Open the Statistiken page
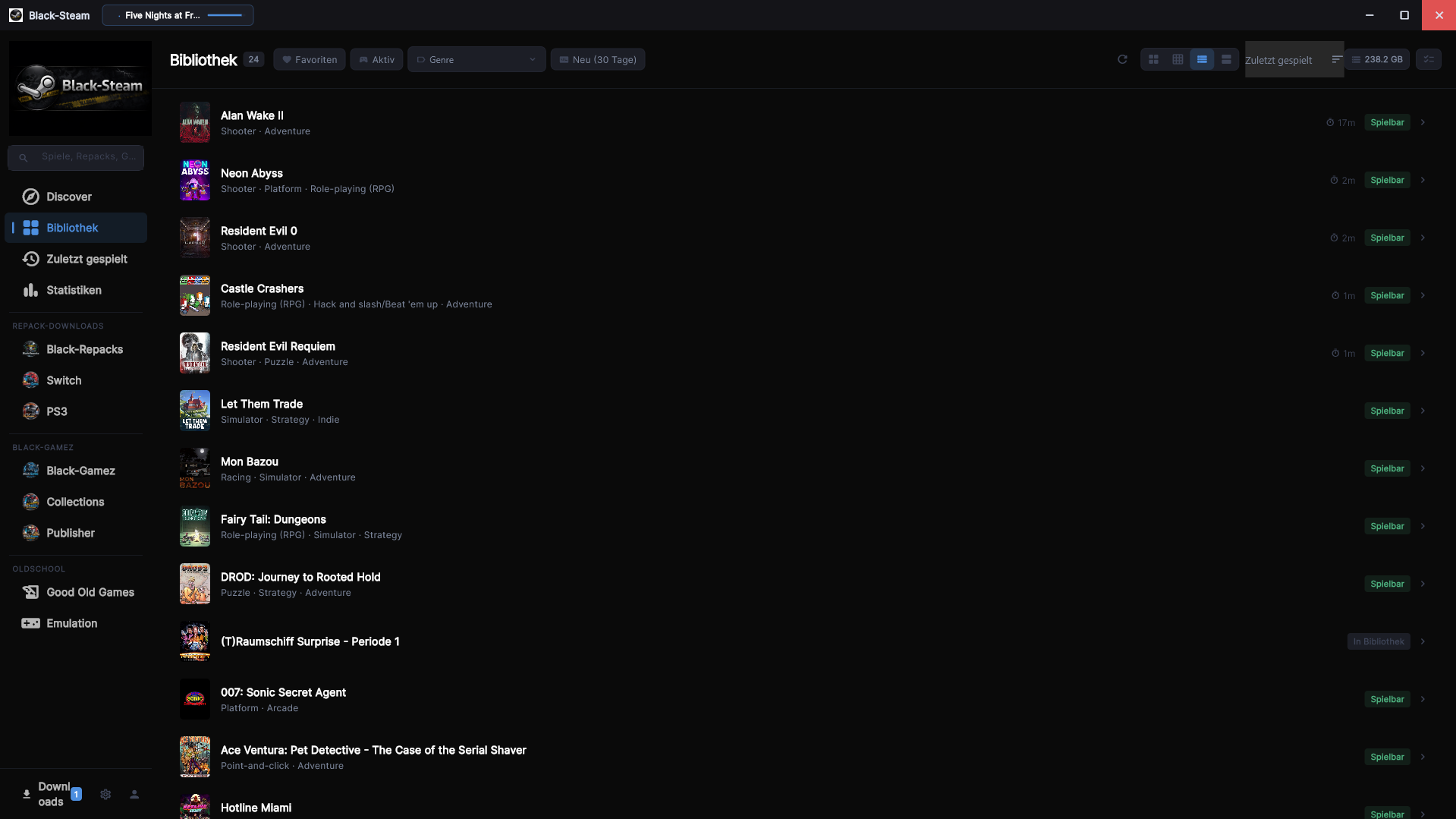 point(76,290)
